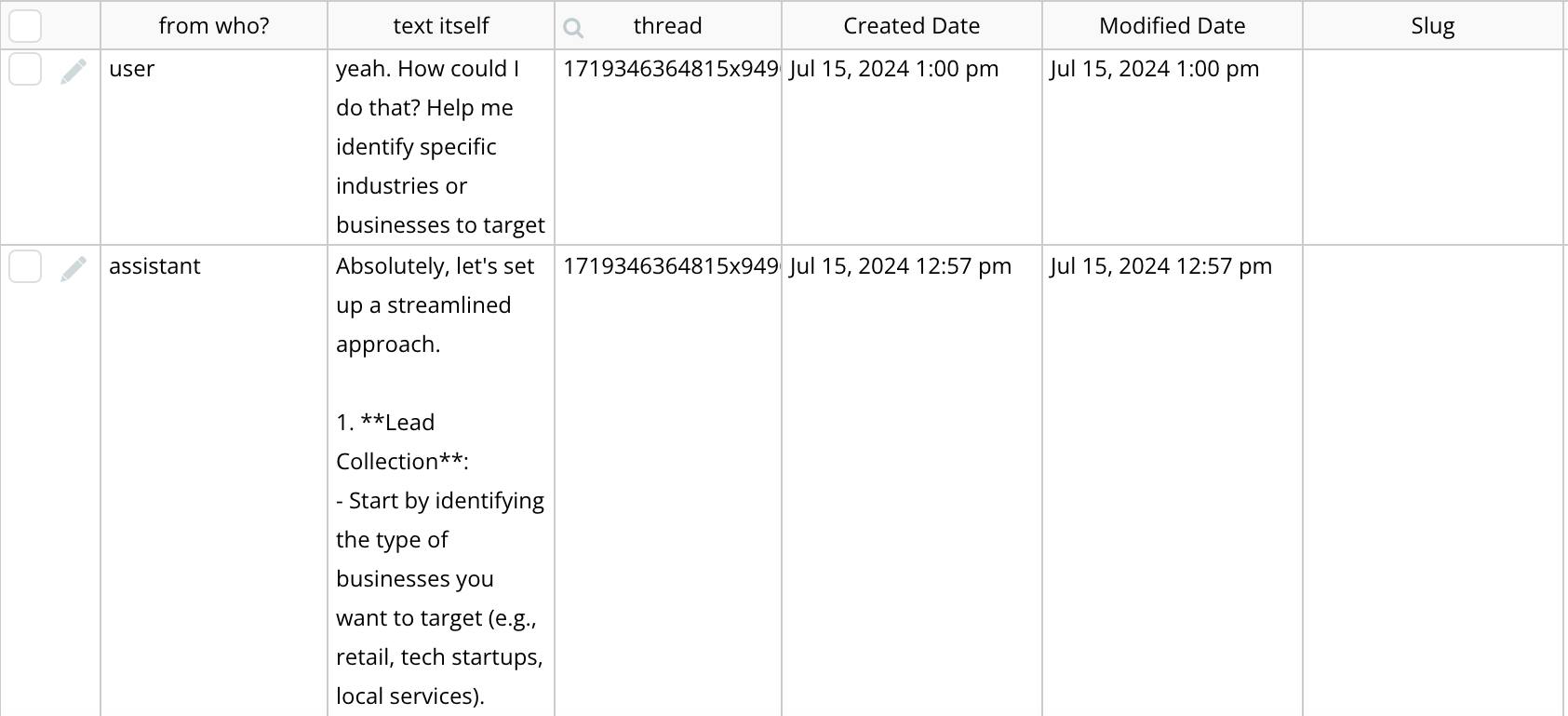Click thread ID cell in user row

pos(669,69)
